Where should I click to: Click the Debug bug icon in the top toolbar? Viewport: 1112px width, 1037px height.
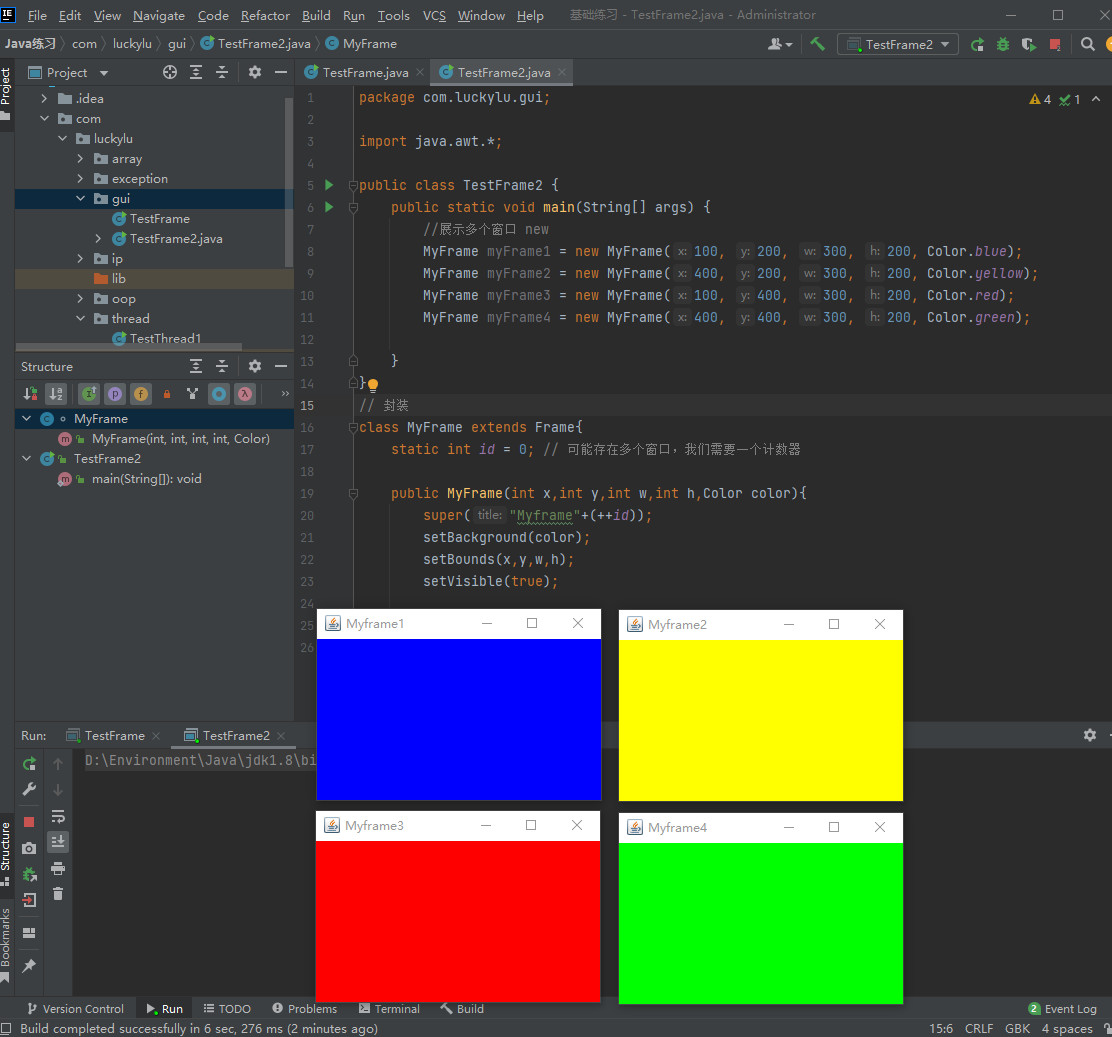[x=1003, y=44]
